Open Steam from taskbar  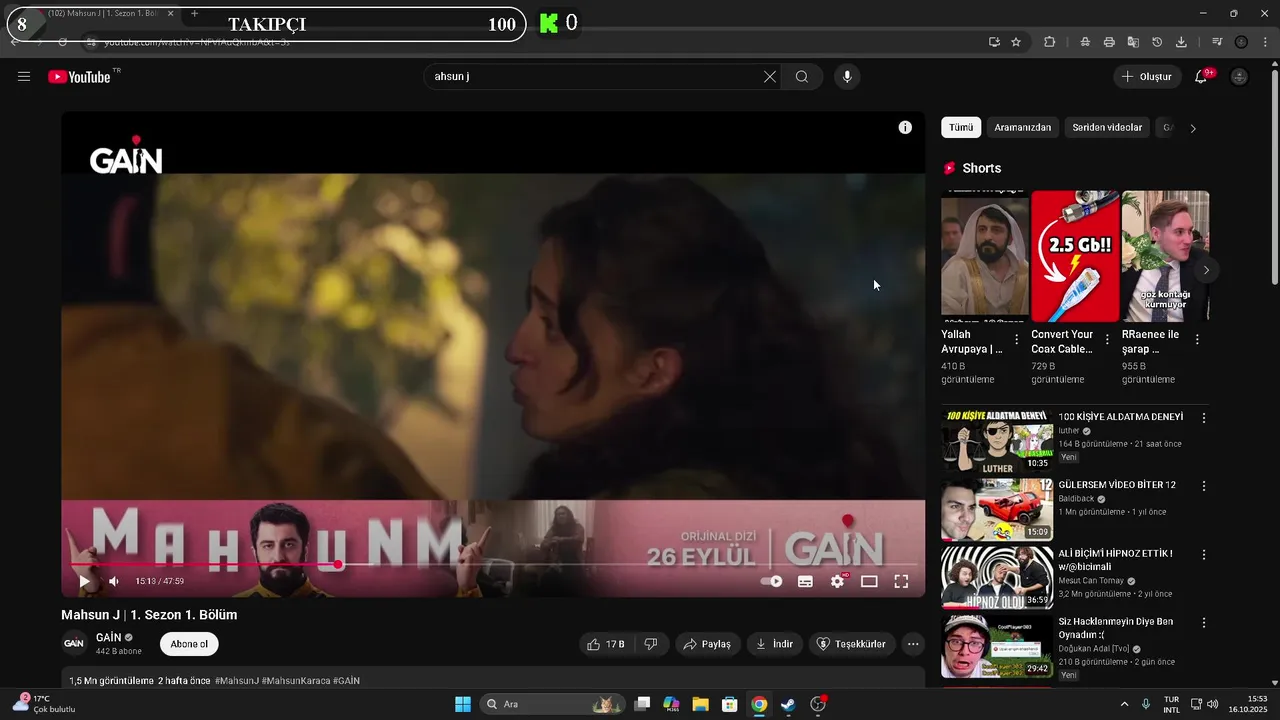(x=788, y=704)
